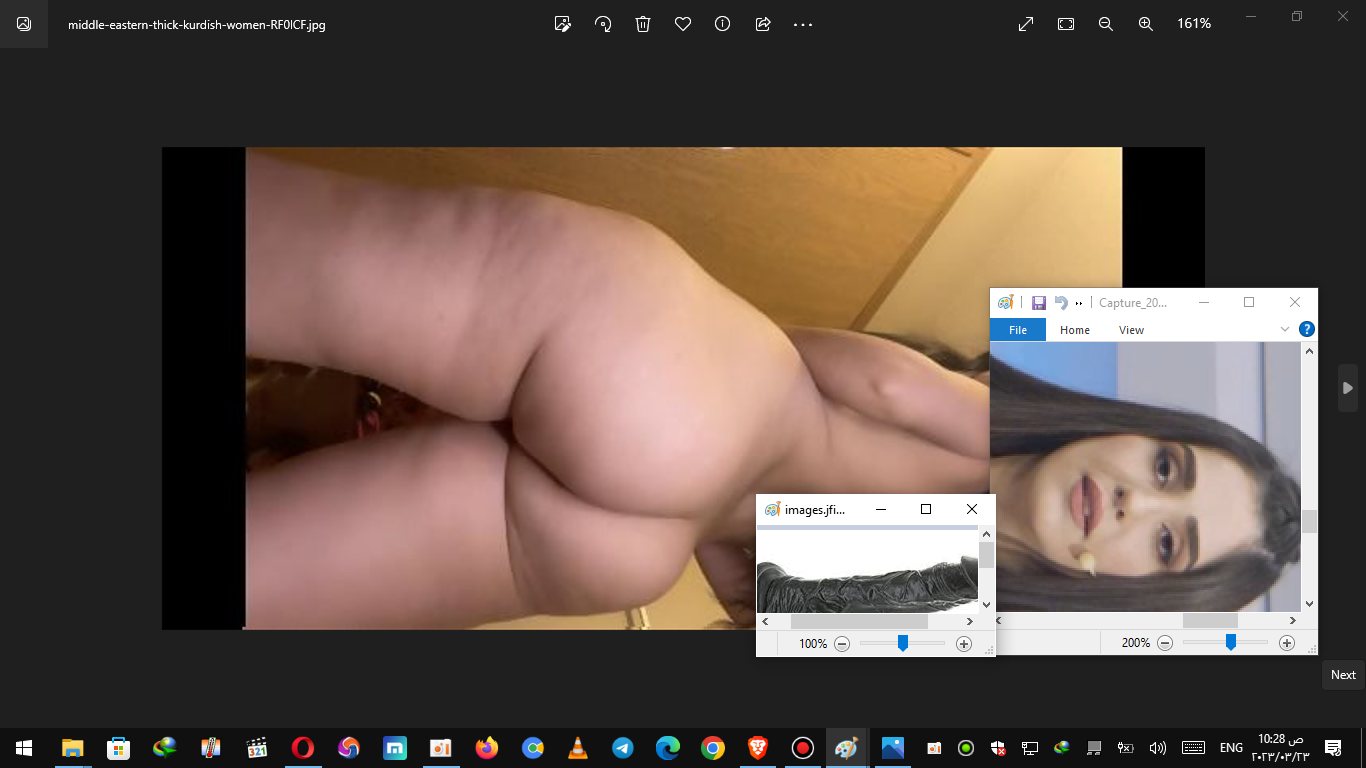Open the file info icon

(x=722, y=24)
